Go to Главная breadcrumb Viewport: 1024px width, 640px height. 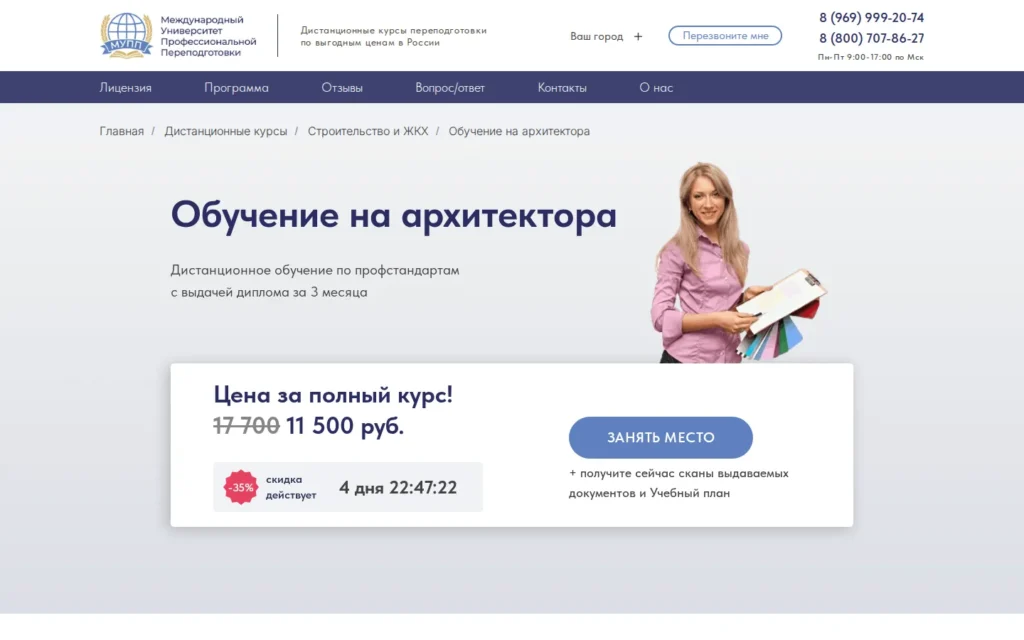coord(121,131)
